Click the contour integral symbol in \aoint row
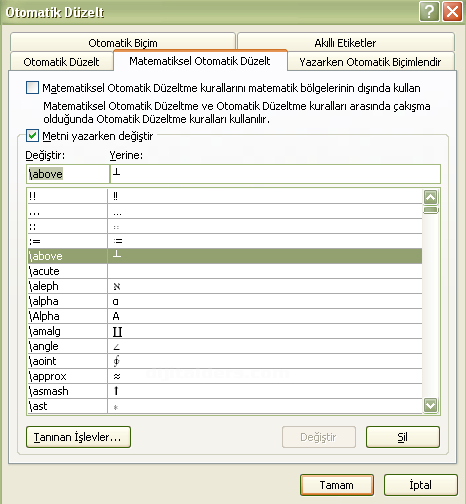 coord(117,361)
